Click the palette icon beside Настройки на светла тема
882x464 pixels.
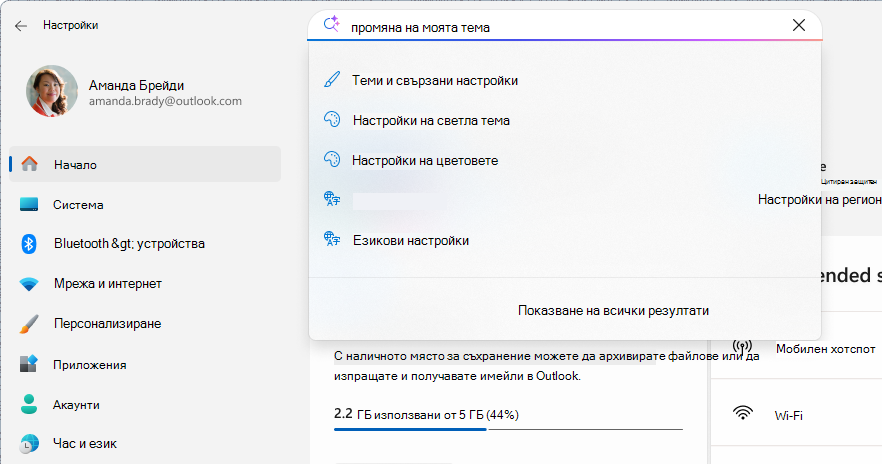click(x=332, y=119)
